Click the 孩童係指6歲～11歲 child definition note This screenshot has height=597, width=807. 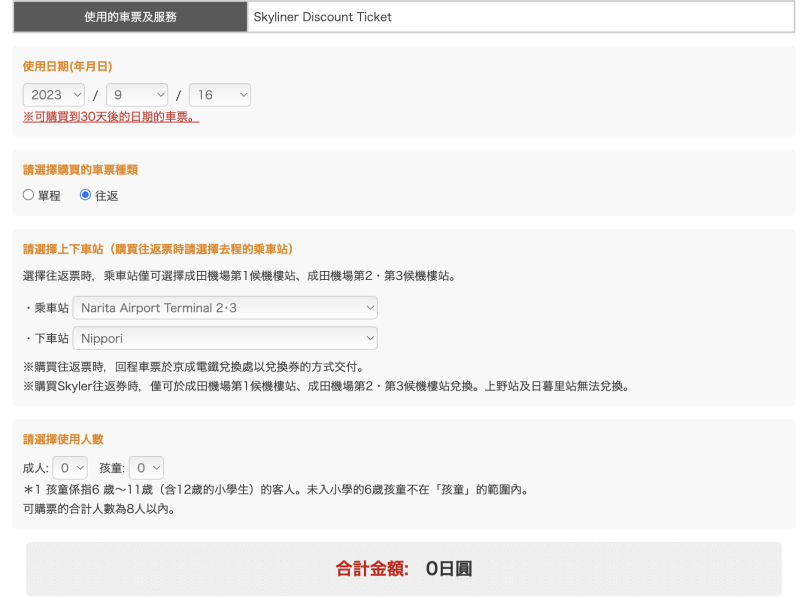click(x=277, y=489)
